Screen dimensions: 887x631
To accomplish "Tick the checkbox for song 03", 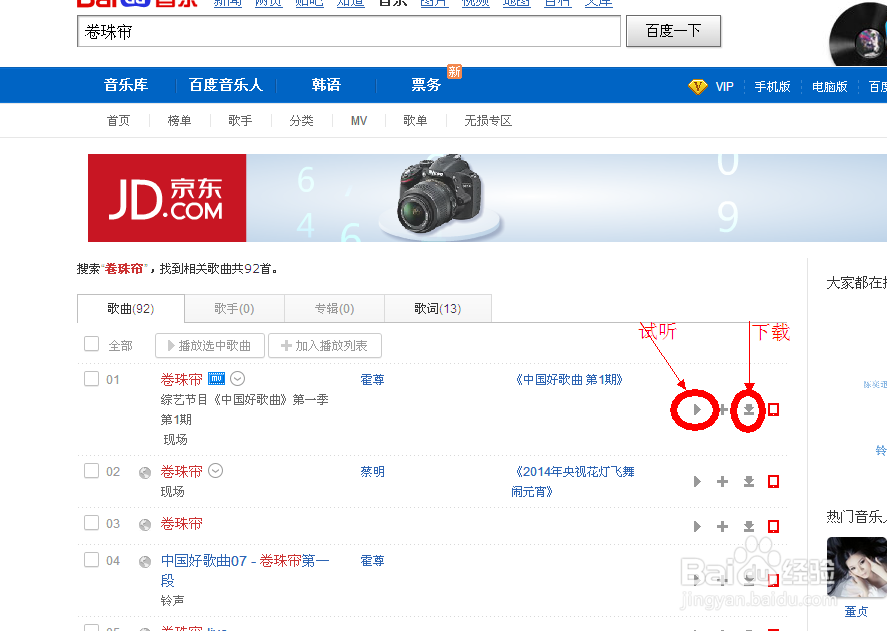I will [x=92, y=522].
